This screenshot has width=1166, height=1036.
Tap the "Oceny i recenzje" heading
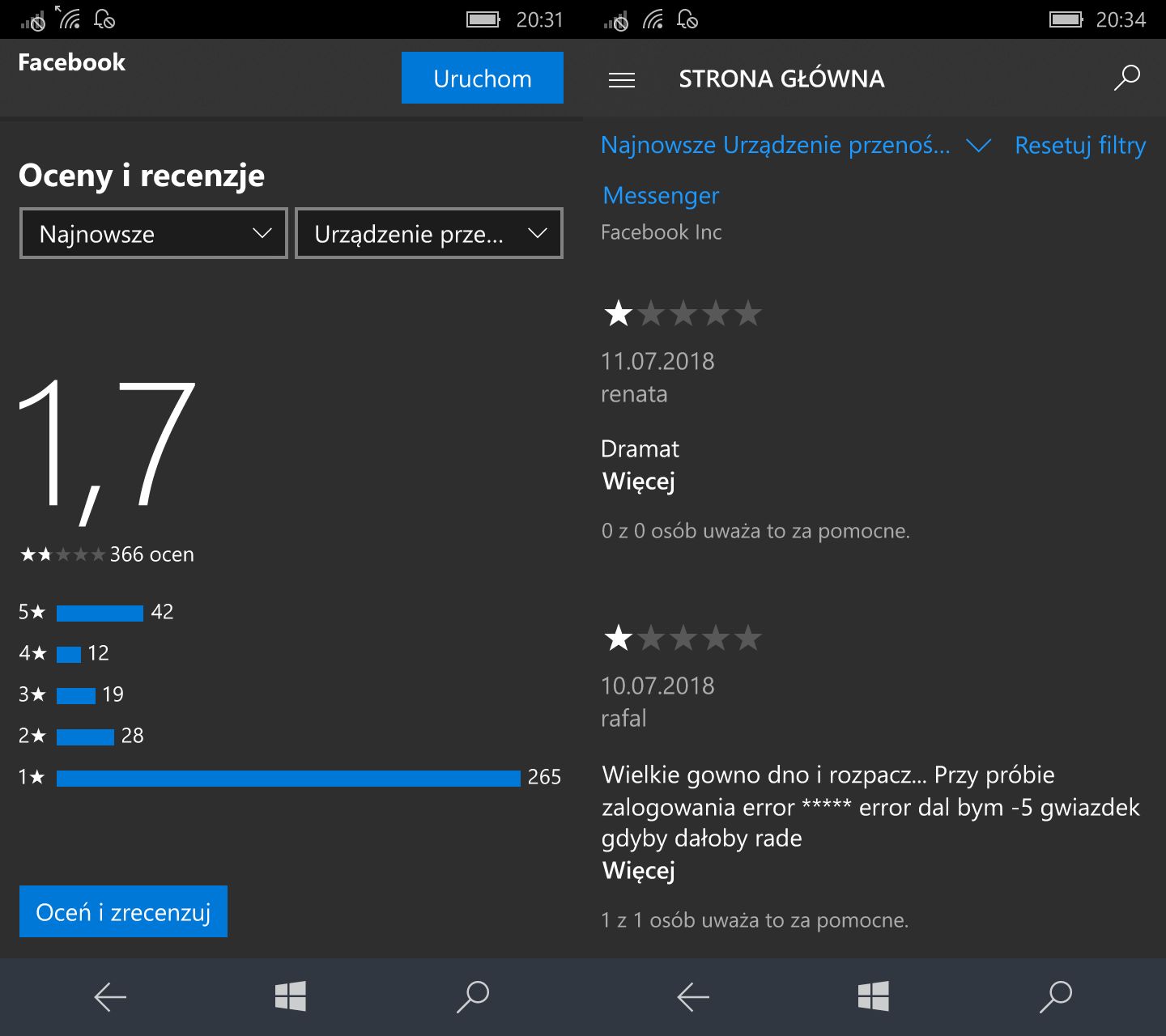pyautogui.click(x=142, y=176)
